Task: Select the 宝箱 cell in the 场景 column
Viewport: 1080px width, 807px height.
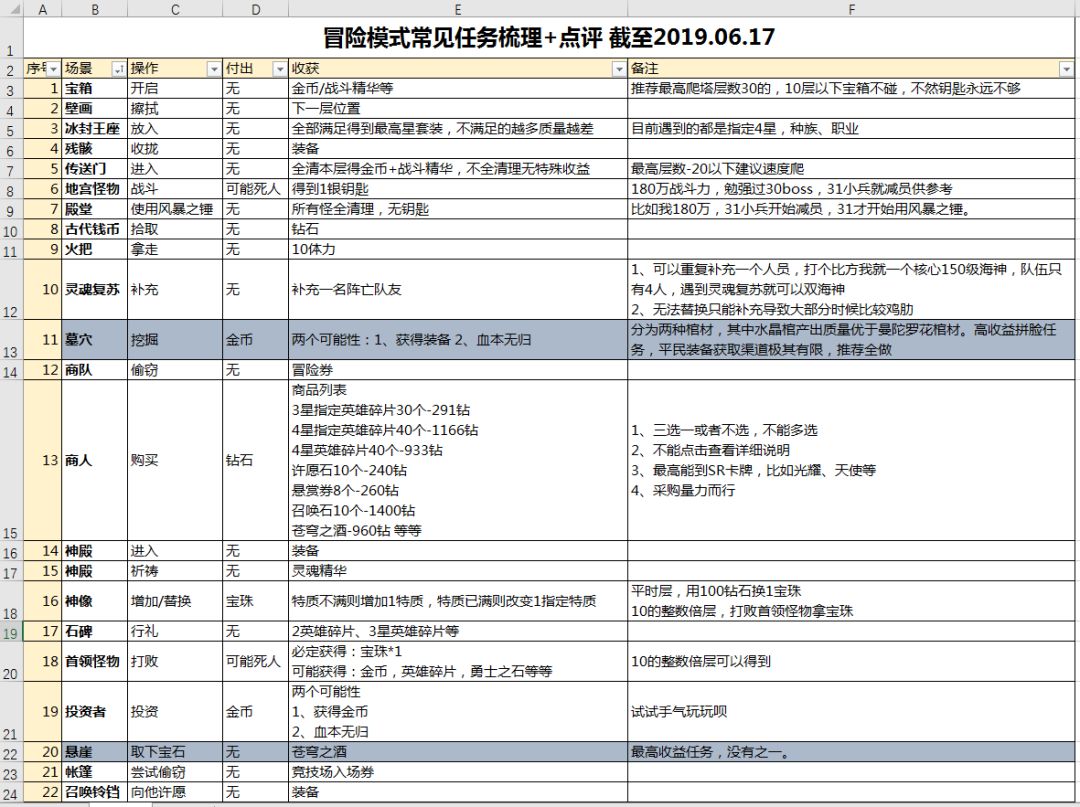Action: pyautogui.click(x=94, y=88)
